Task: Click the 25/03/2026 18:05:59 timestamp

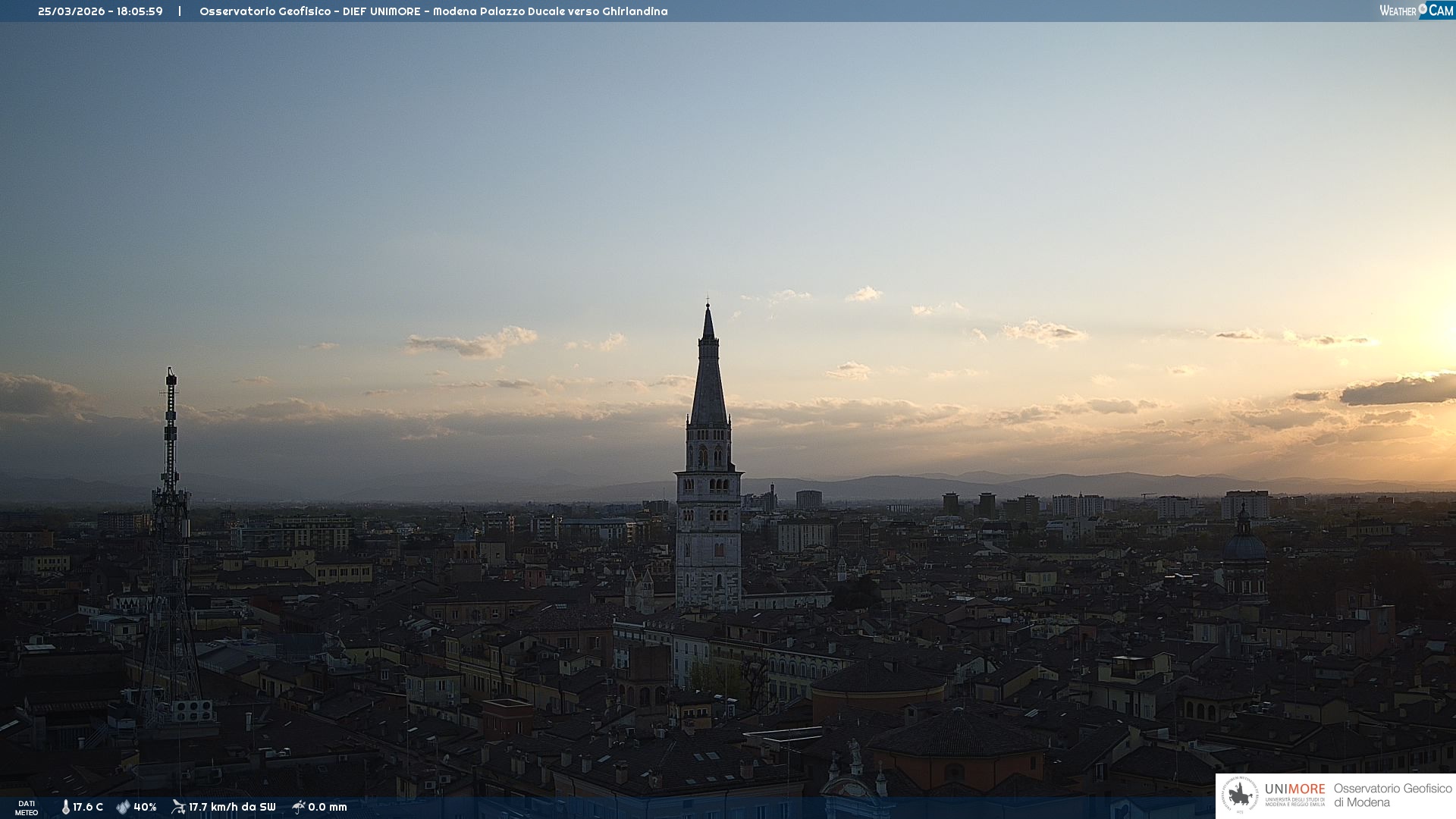Action: (x=100, y=11)
